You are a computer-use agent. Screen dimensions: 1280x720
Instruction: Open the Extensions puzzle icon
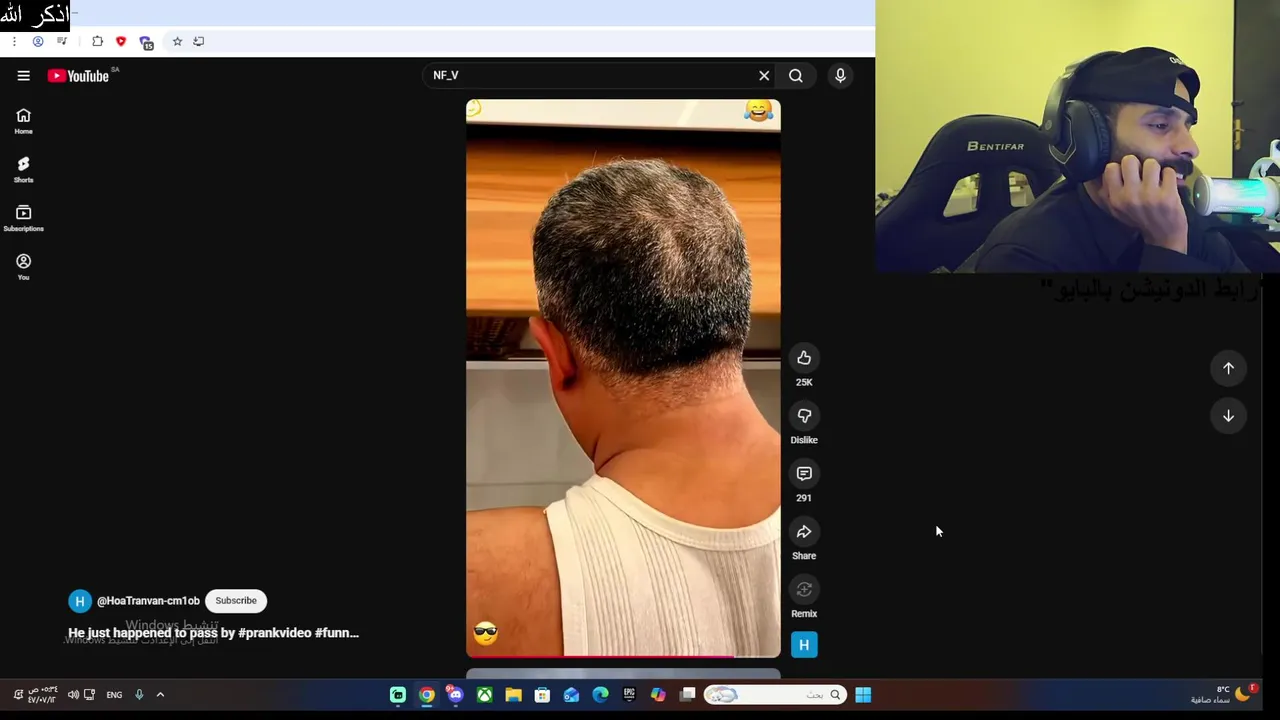pos(97,42)
